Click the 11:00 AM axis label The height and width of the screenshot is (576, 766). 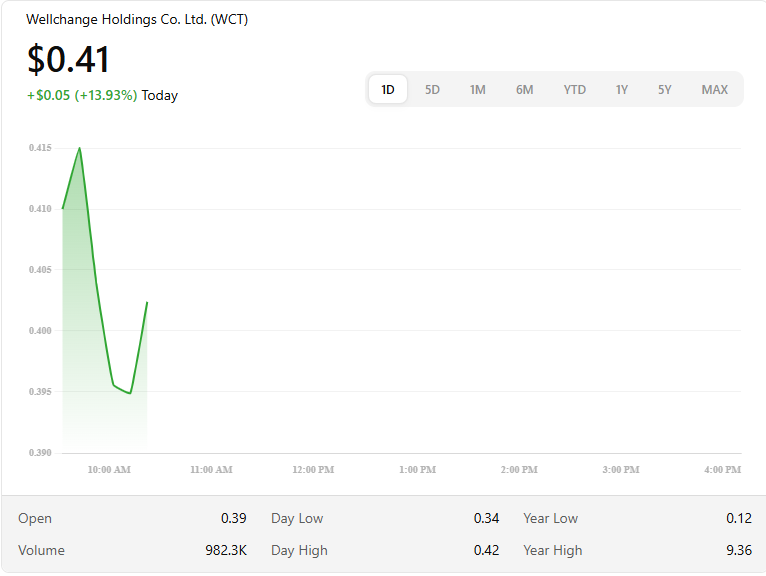[x=211, y=469]
